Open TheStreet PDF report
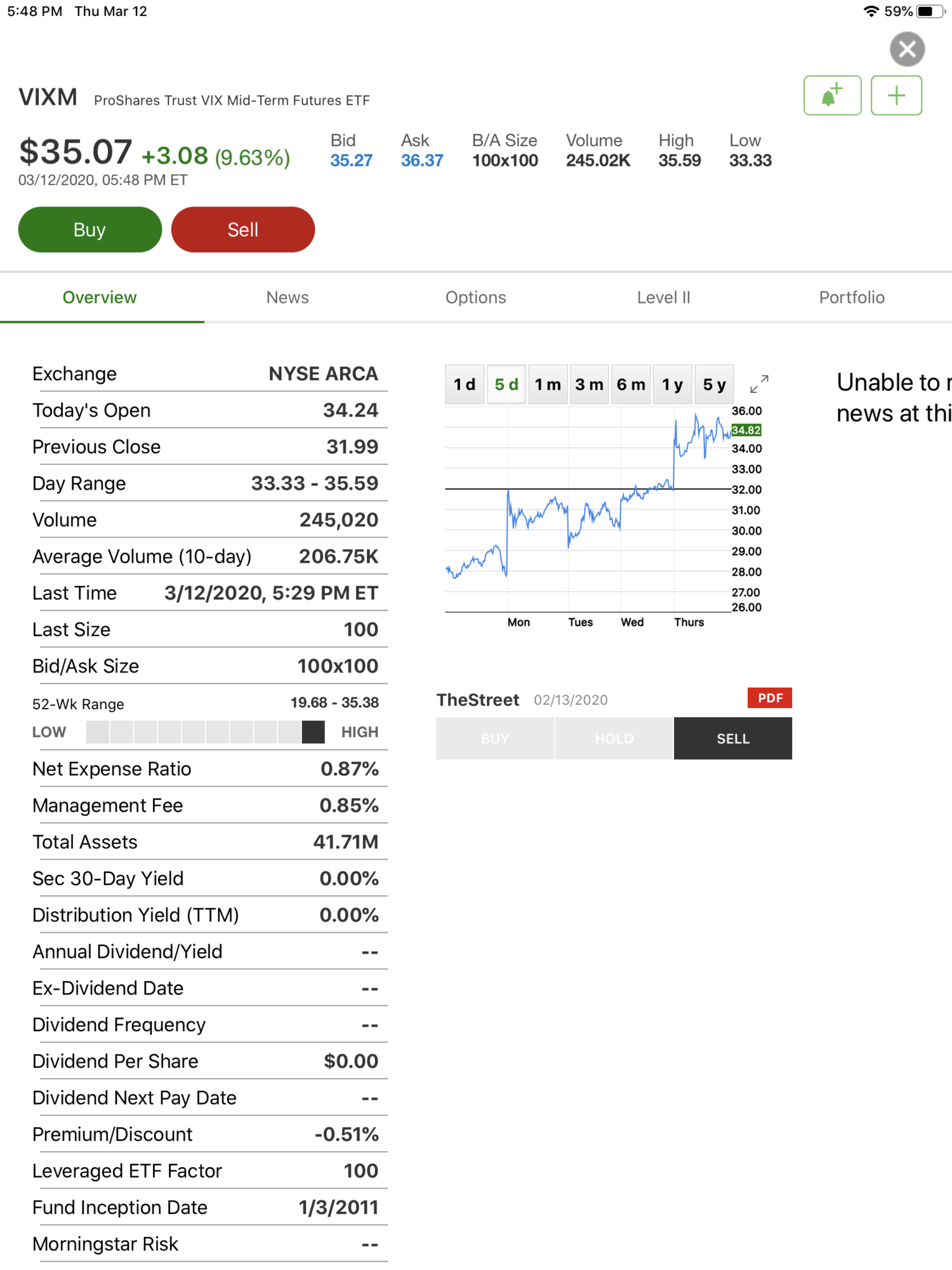 pos(769,698)
